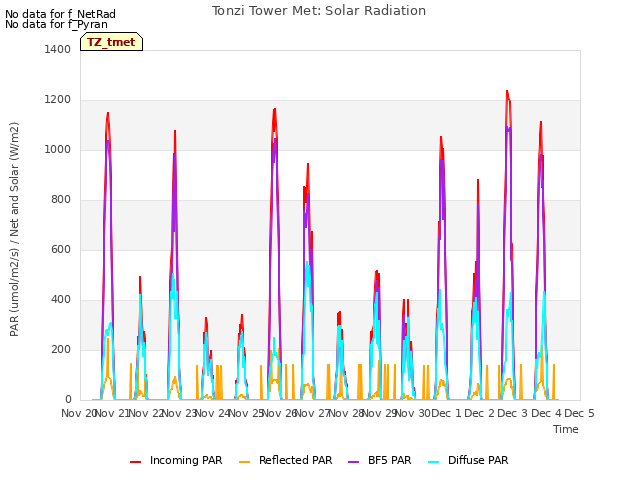Image resolution: width=640 pixels, height=480 pixels.
Task: Click the Reflected PAR legend label
Action: click(x=296, y=460)
